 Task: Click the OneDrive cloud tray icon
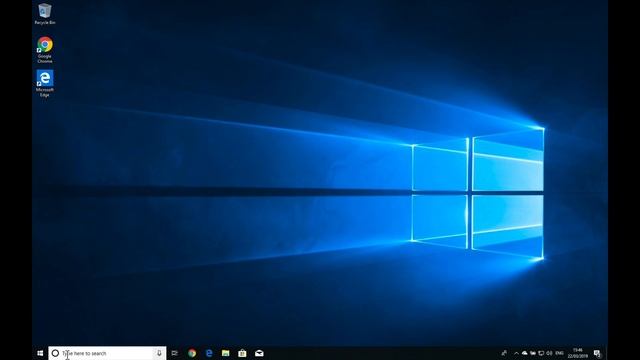(524, 353)
